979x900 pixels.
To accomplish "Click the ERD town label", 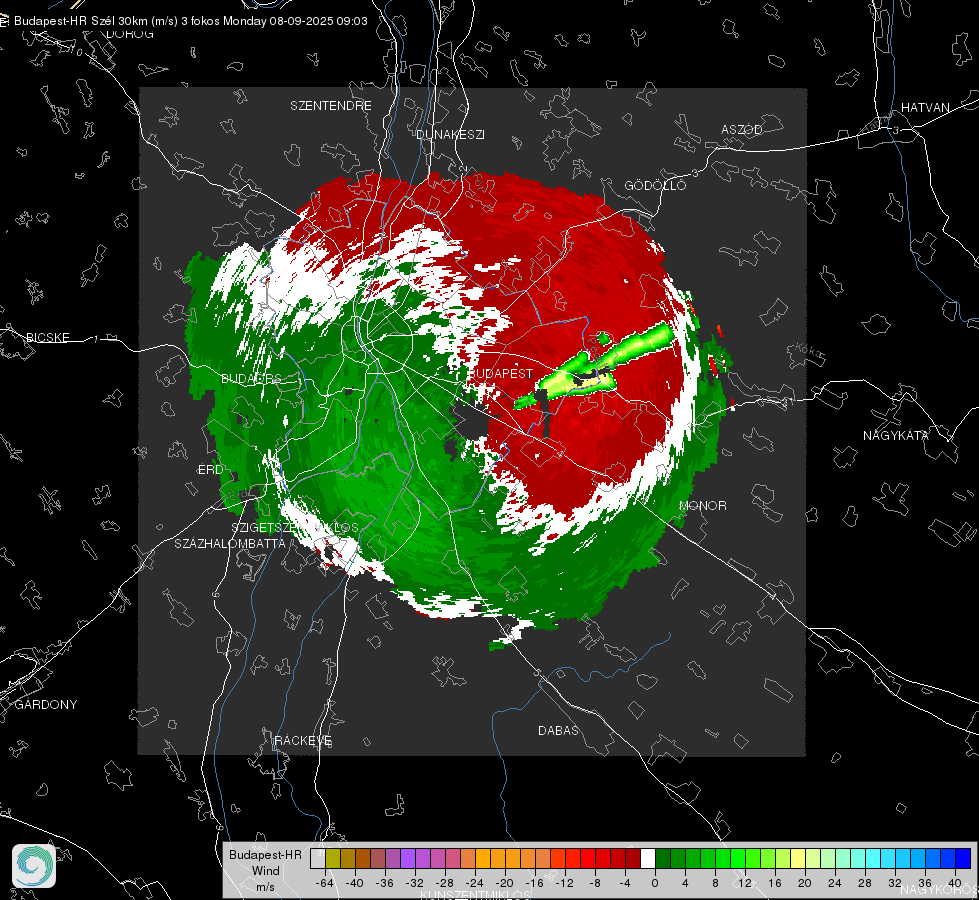I will coord(210,470).
